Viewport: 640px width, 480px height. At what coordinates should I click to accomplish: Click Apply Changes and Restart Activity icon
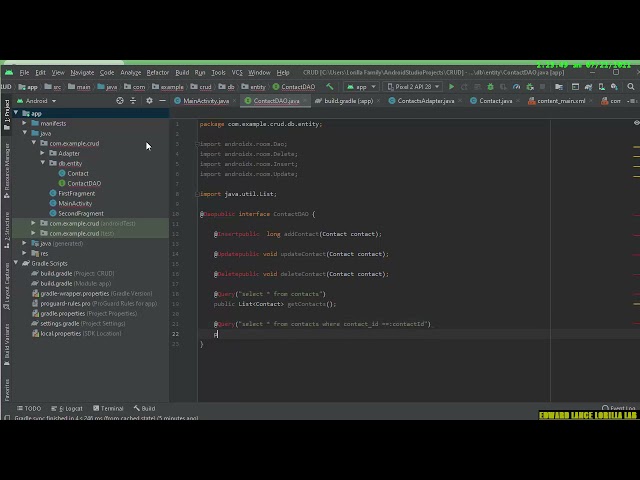point(464,87)
